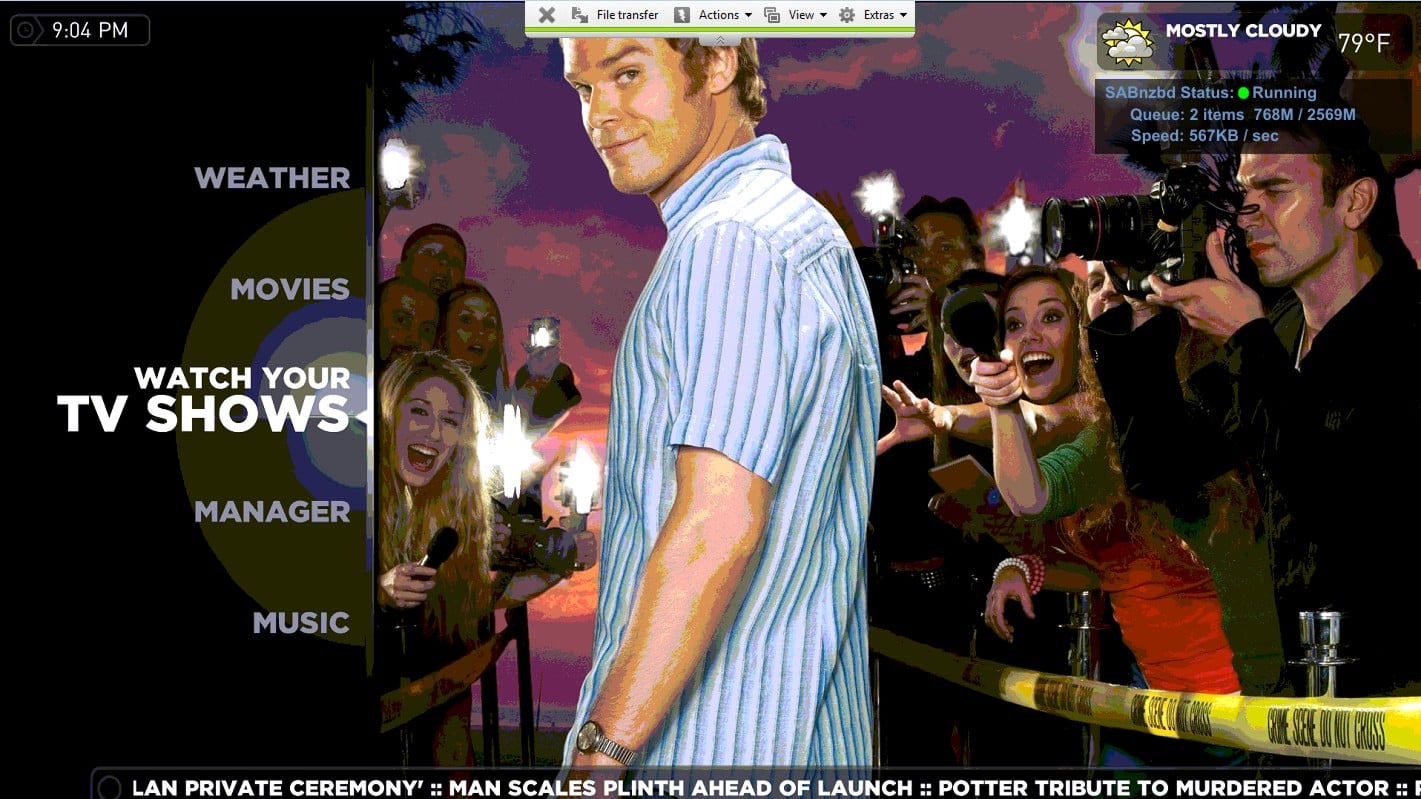This screenshot has width=1421, height=799.
Task: Click the round icon starting the news ticker
Action: [x=110, y=788]
